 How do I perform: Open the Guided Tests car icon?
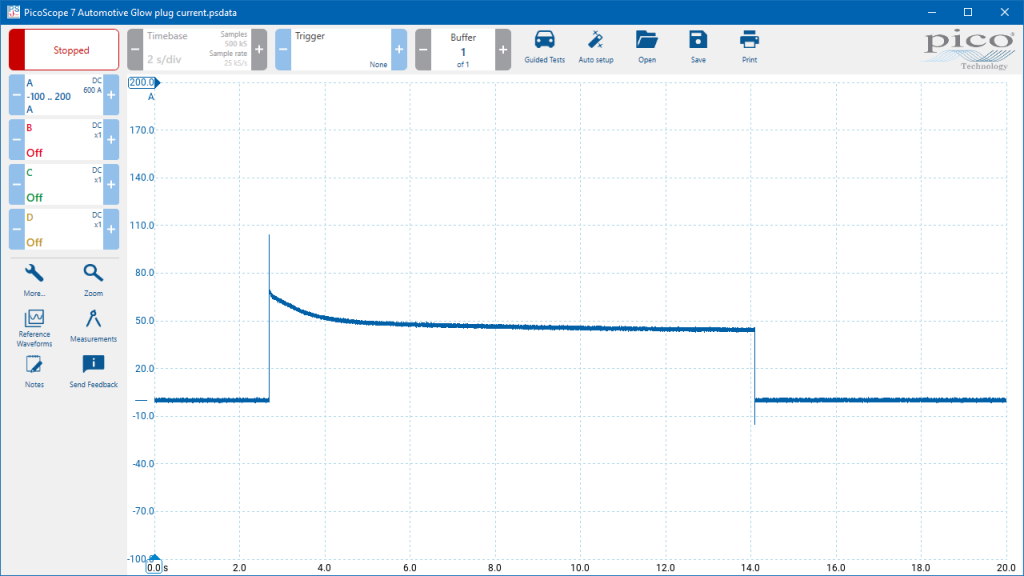[544, 47]
